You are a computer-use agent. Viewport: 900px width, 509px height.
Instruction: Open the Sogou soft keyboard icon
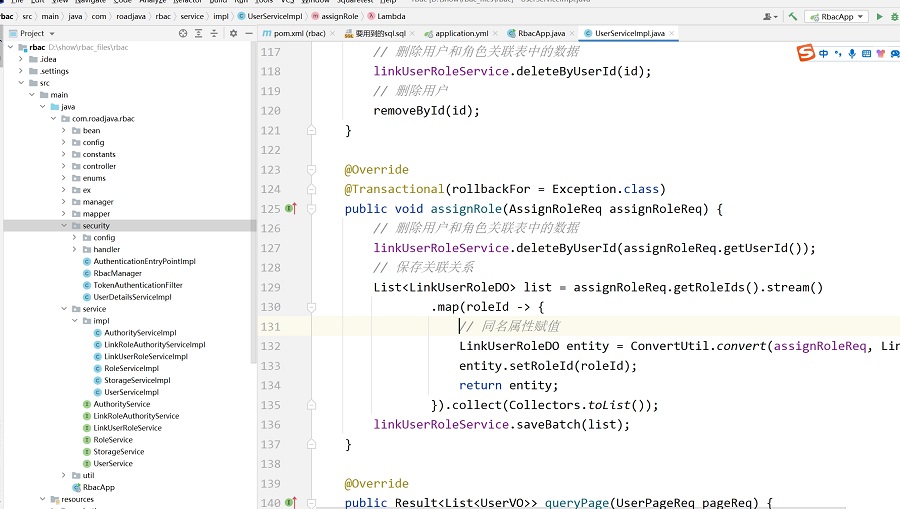(x=866, y=53)
